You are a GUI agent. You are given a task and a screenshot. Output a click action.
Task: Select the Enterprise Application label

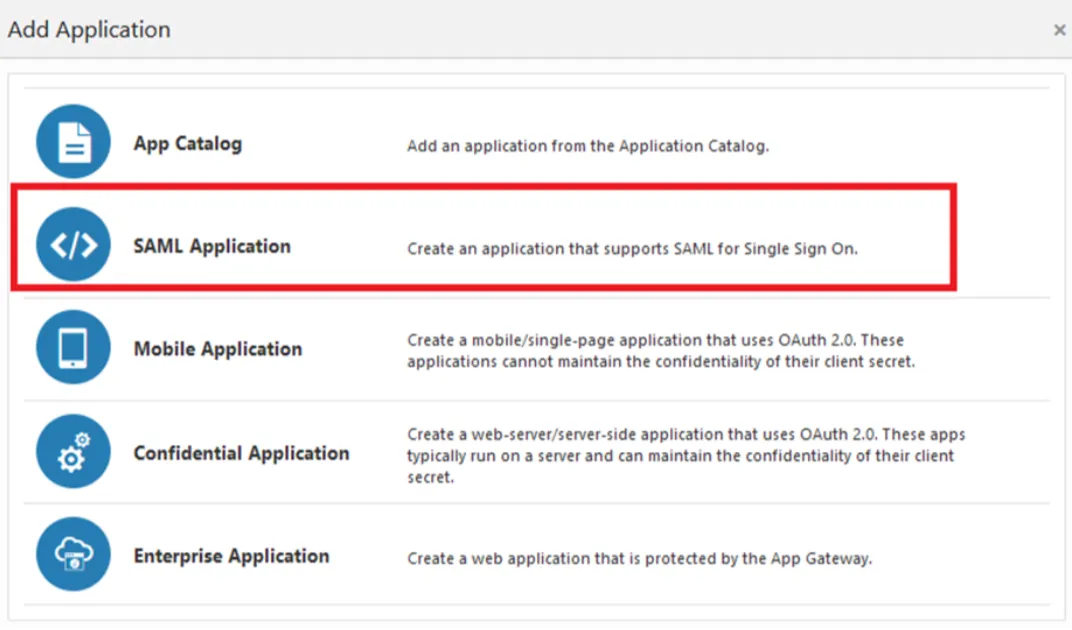tap(231, 556)
